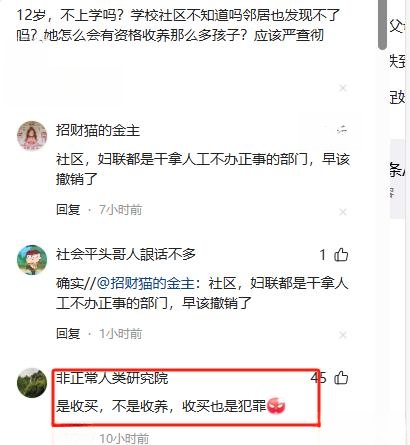Click the vertical scrollbar thumb at right
The width and height of the screenshot is (410, 445).
click(382, 23)
